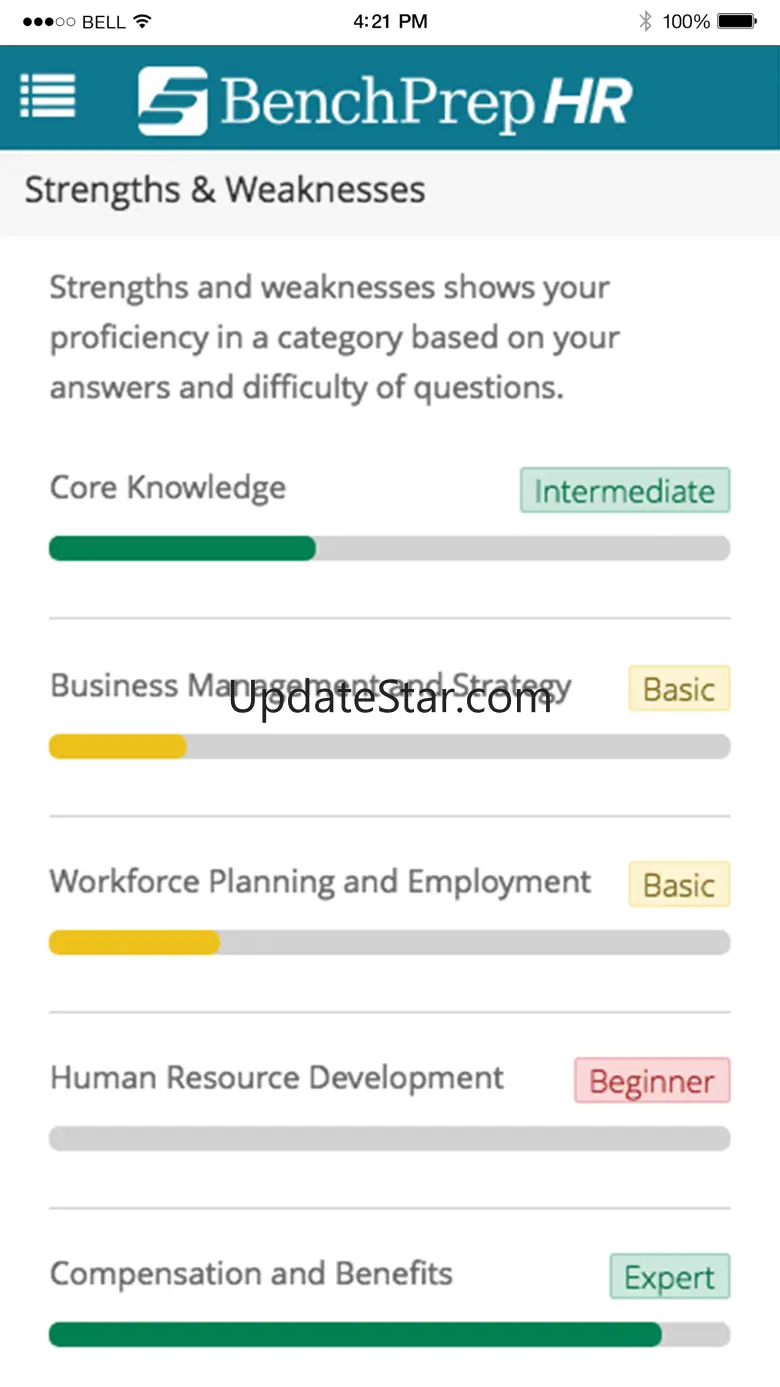Open Human Resource Development category

click(x=277, y=1078)
